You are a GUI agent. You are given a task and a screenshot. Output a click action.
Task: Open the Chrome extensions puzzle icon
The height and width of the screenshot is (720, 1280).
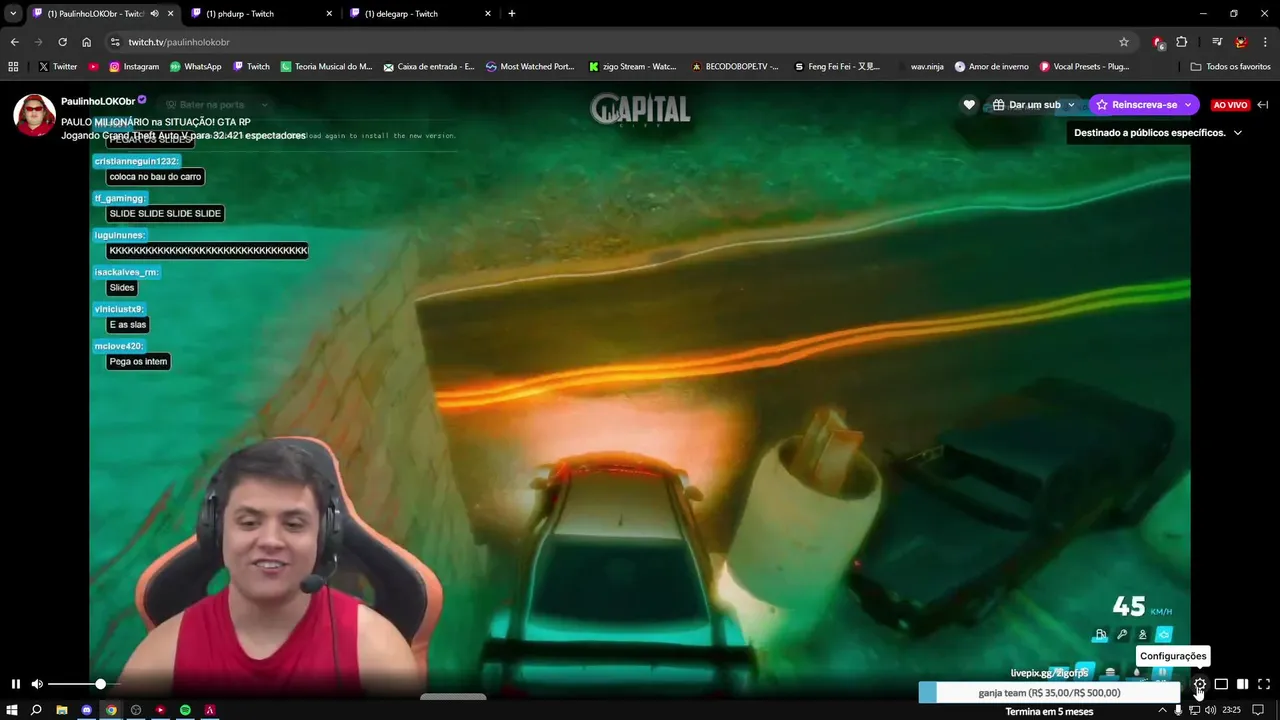point(1182,42)
